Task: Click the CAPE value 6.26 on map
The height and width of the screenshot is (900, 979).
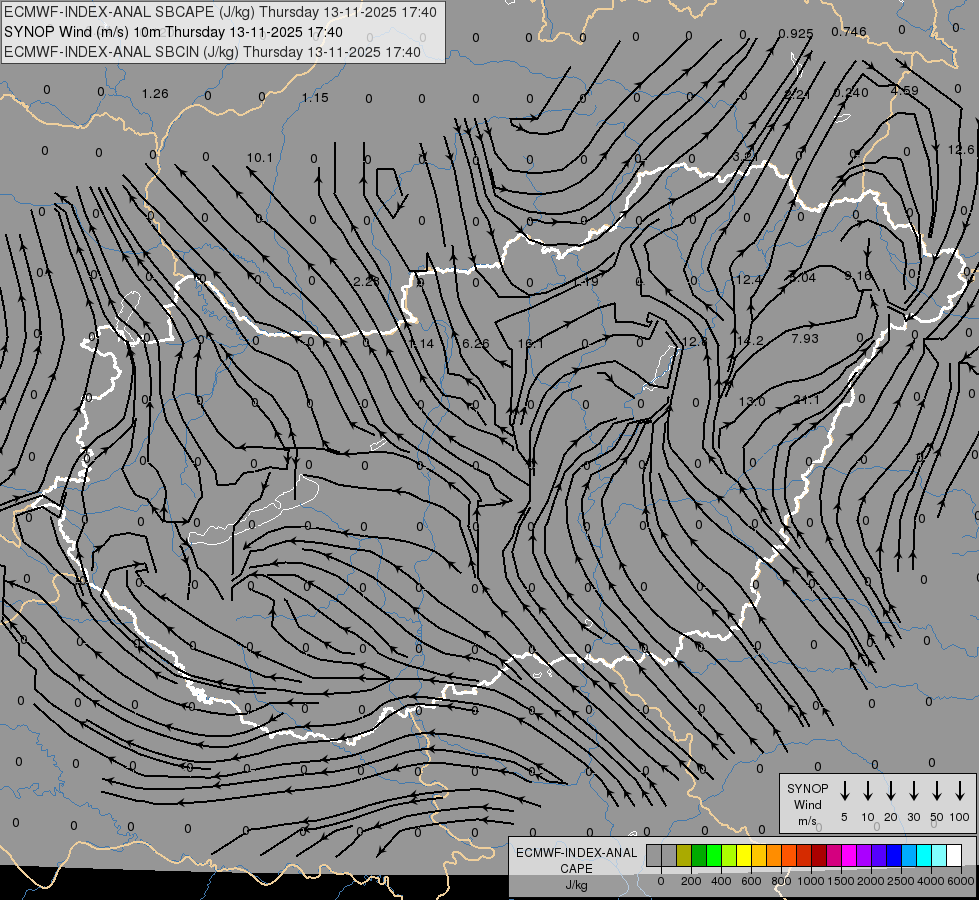Action: (476, 344)
